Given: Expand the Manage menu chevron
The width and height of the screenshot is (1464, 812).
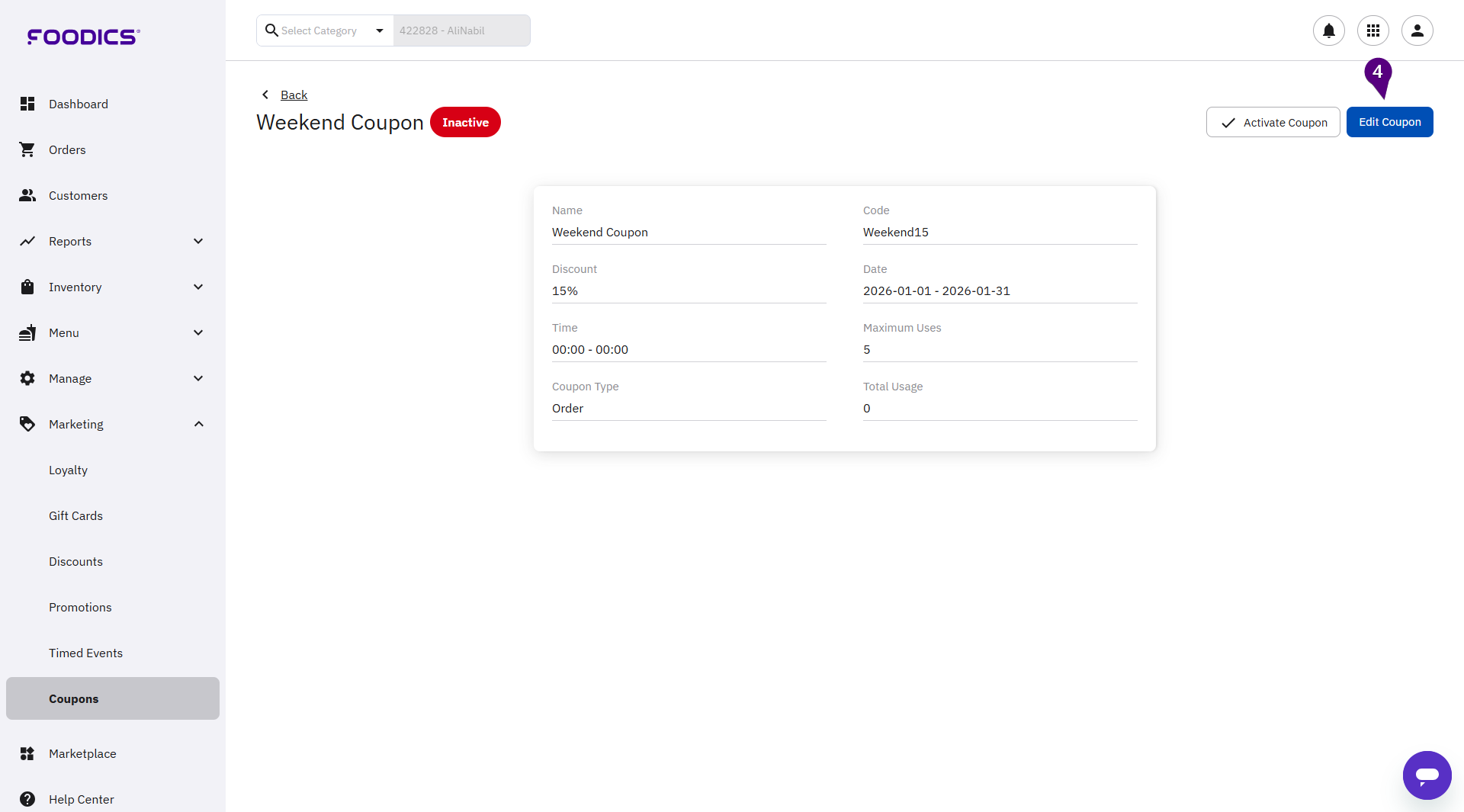Looking at the screenshot, I should [x=198, y=378].
